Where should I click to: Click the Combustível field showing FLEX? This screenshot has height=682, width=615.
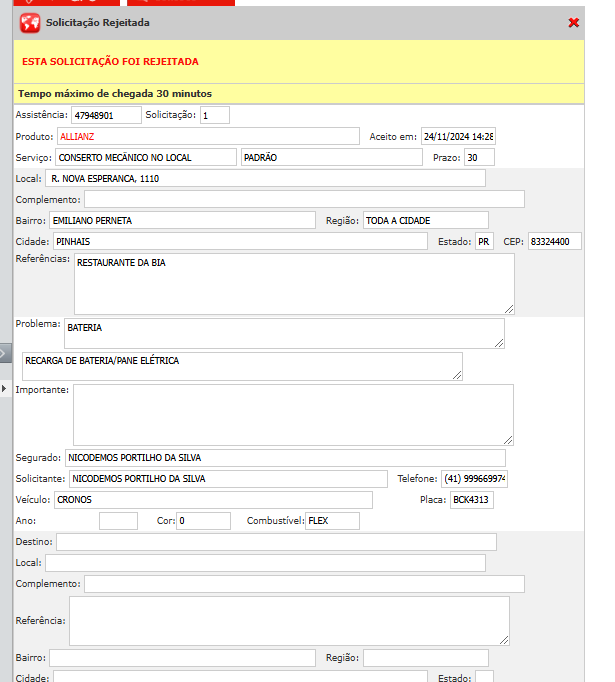tap(332, 521)
